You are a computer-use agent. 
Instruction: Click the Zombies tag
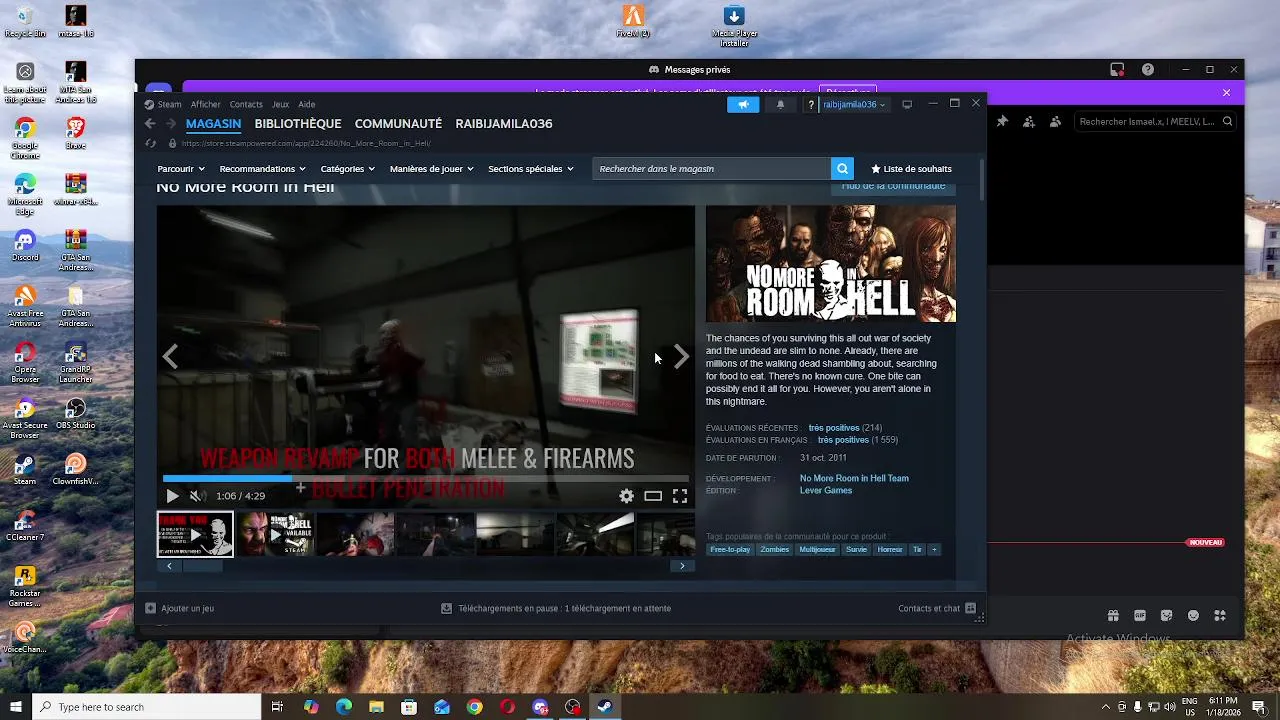(x=775, y=549)
